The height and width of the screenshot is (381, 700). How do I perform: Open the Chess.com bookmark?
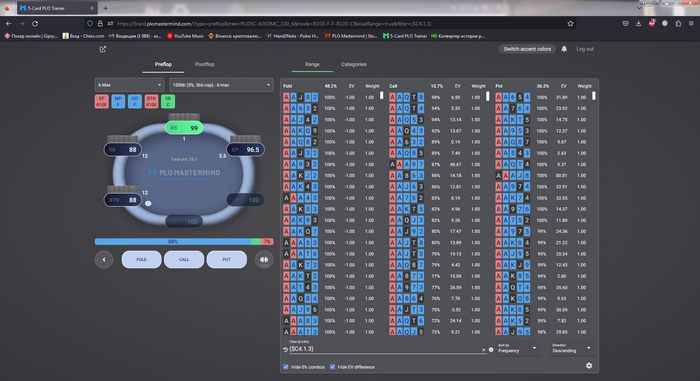pos(83,36)
